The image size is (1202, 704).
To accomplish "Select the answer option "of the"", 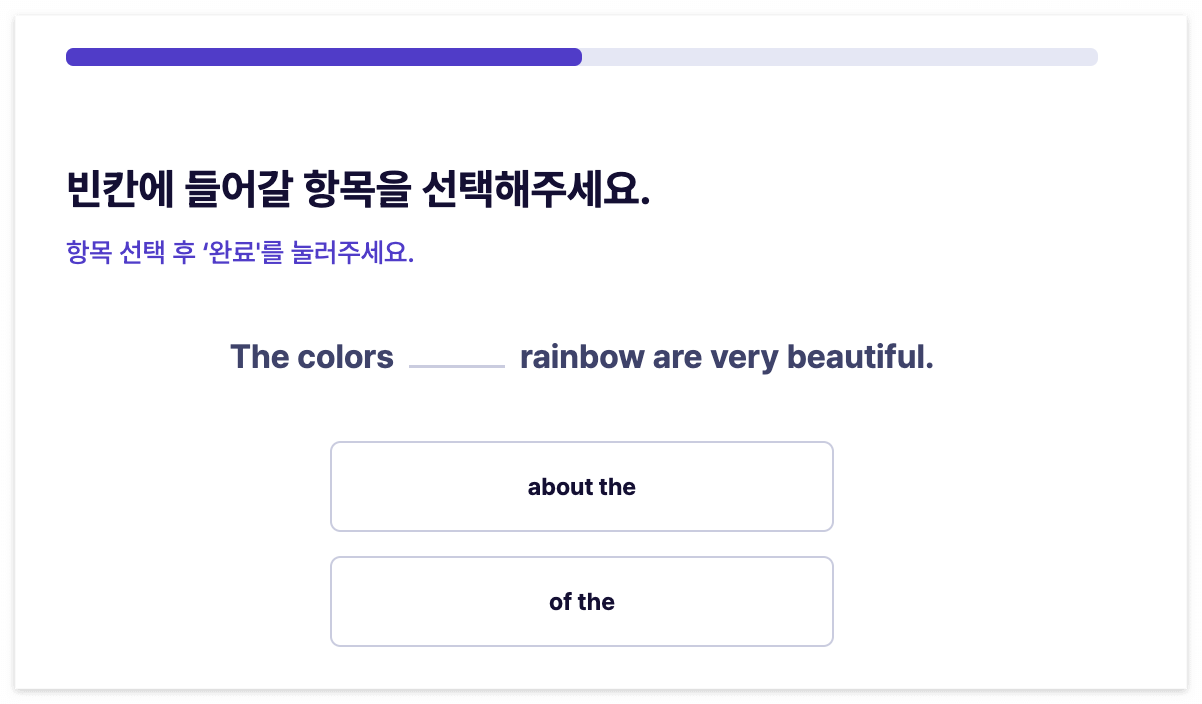I will (582, 601).
